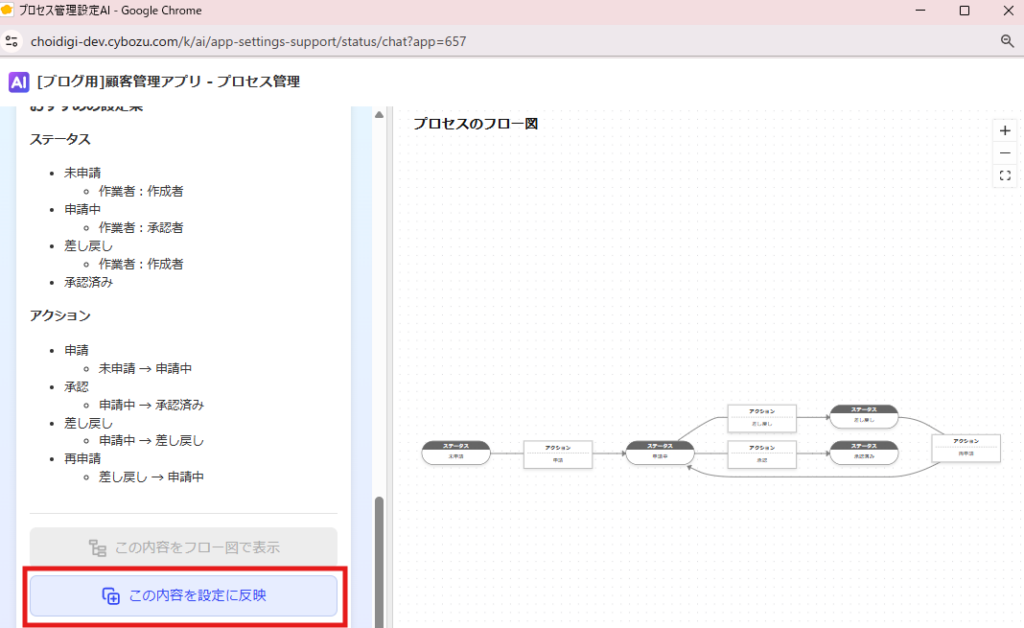This screenshot has width=1024, height=628.
Task: Select the 未申請 status node in diagram
Action: 456,453
